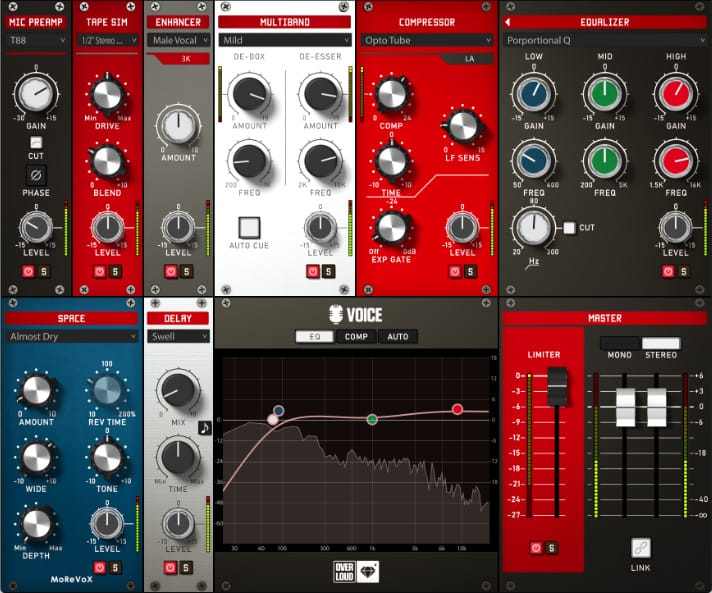Image resolution: width=712 pixels, height=593 pixels.
Task: Click the green mid band EQ node
Action: click(372, 419)
